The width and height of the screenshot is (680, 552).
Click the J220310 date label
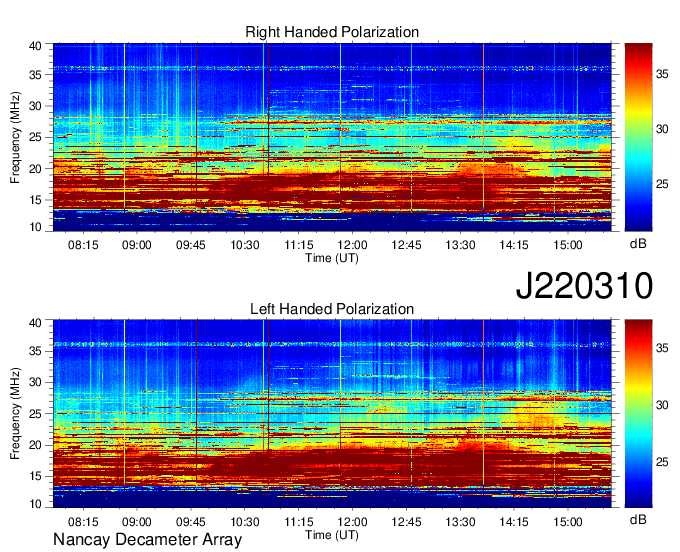pyautogui.click(x=584, y=285)
